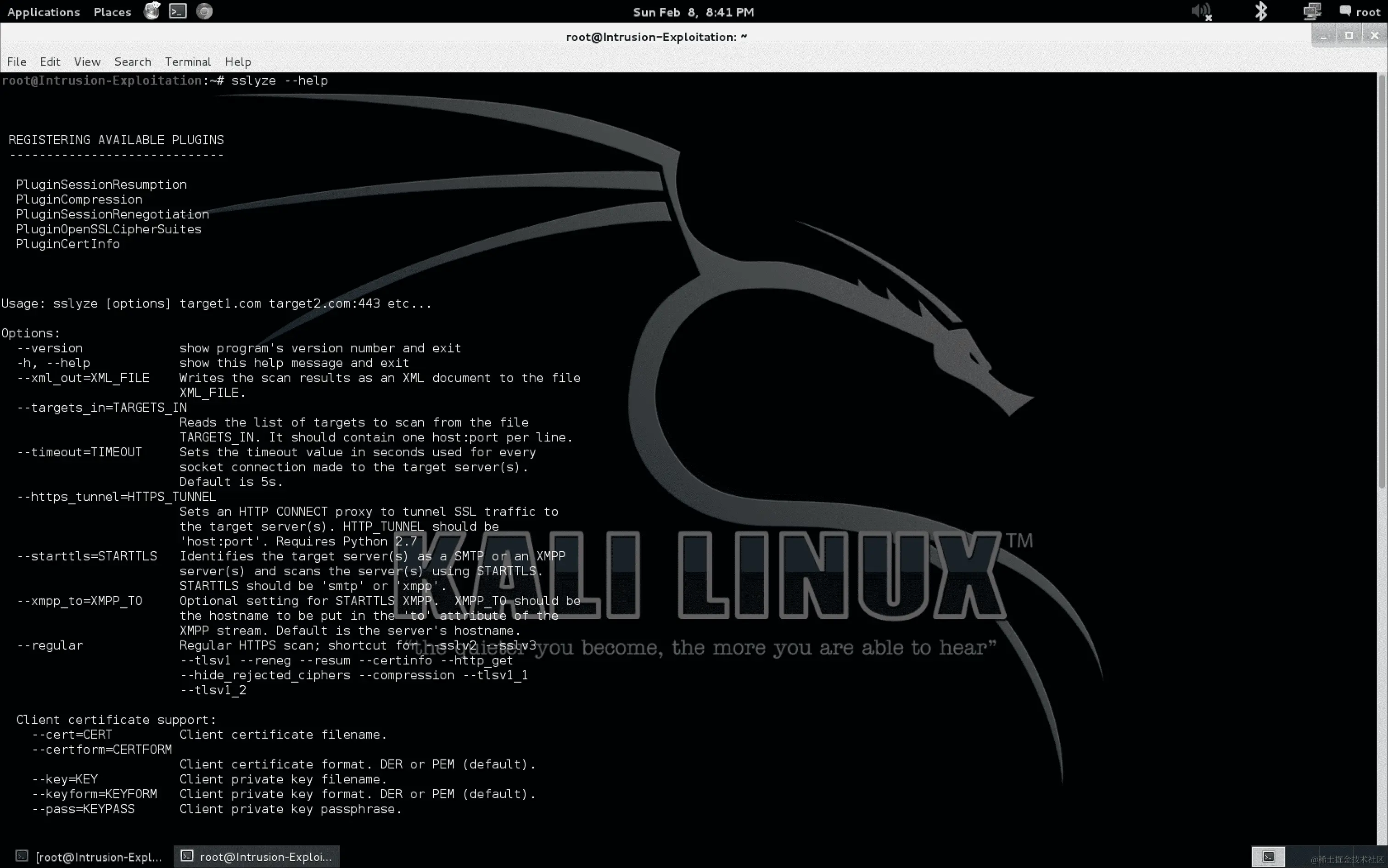Viewport: 1388px width, 868px height.
Task: Click the round launcher icon beside the terminal
Action: [x=204, y=11]
